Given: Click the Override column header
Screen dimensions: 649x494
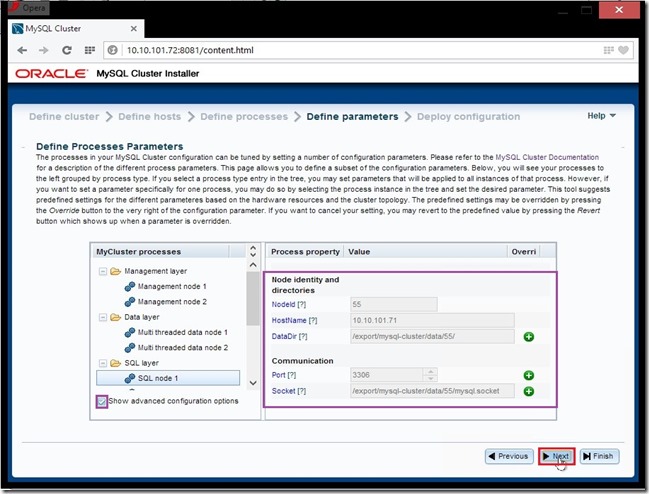Looking at the screenshot, I should pyautogui.click(x=524, y=252).
